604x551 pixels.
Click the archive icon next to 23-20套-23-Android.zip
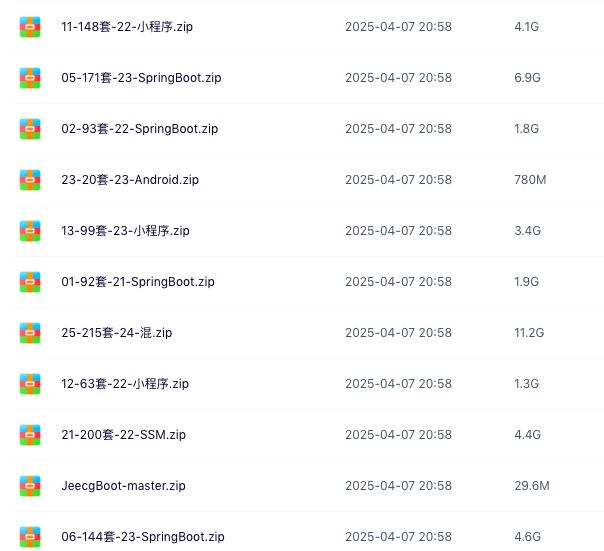(x=30, y=180)
